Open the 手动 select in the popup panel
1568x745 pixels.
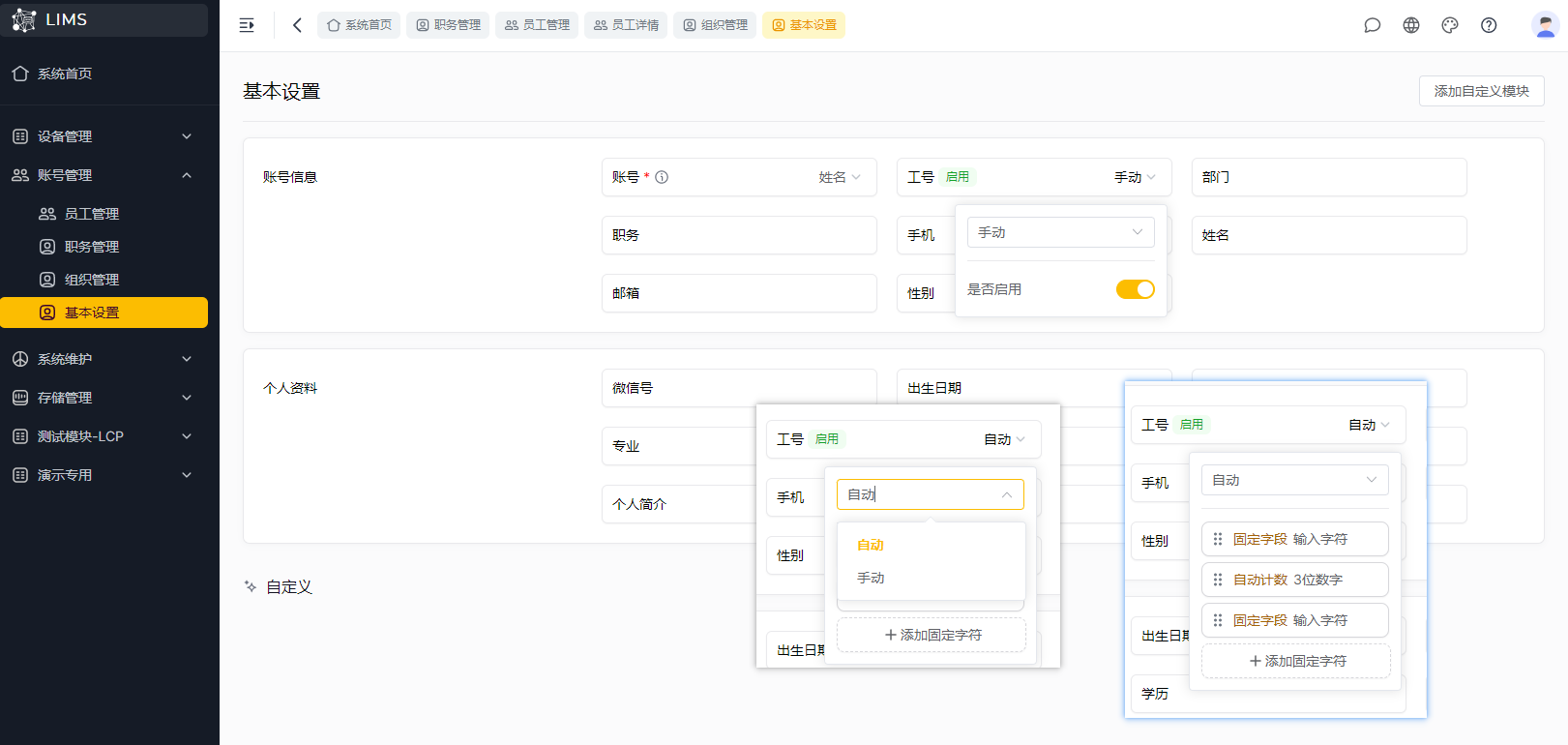point(1061,232)
